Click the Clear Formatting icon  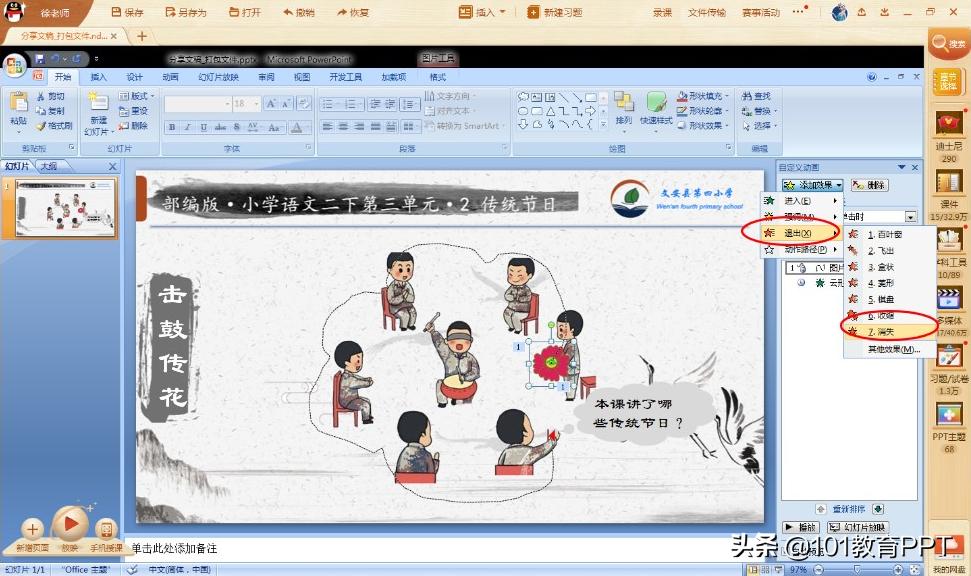pyautogui.click(x=303, y=103)
